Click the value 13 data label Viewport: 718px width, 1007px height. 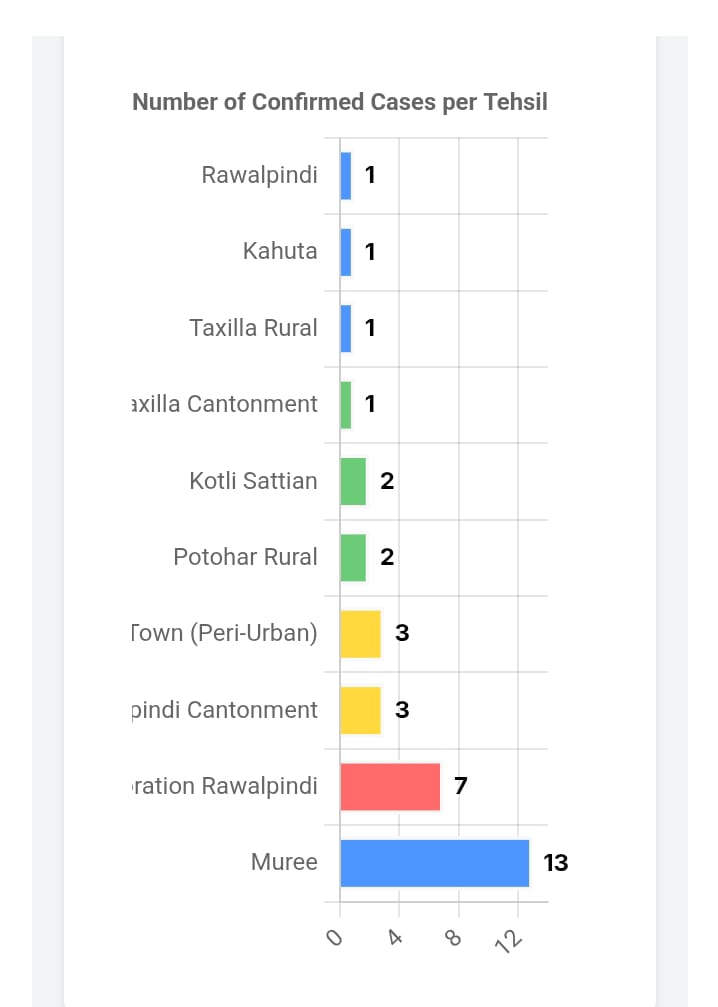pyautogui.click(x=556, y=863)
